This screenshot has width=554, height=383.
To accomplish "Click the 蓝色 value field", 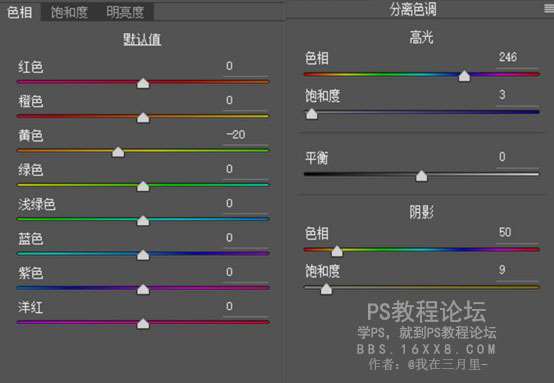I will point(246,238).
